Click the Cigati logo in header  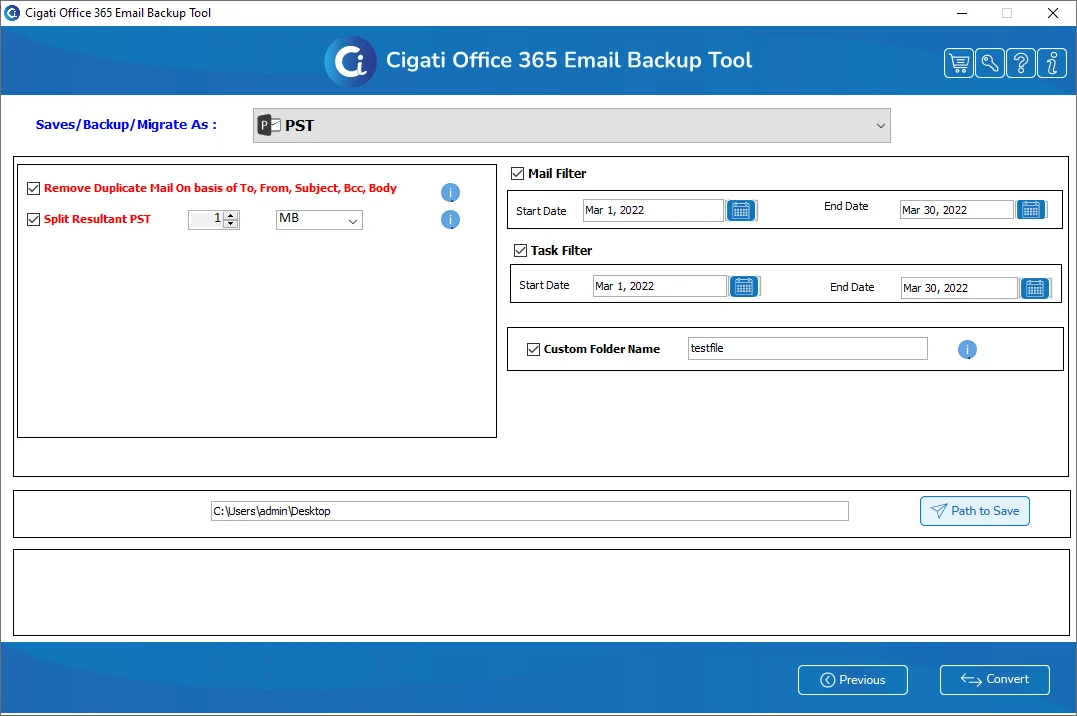[350, 61]
